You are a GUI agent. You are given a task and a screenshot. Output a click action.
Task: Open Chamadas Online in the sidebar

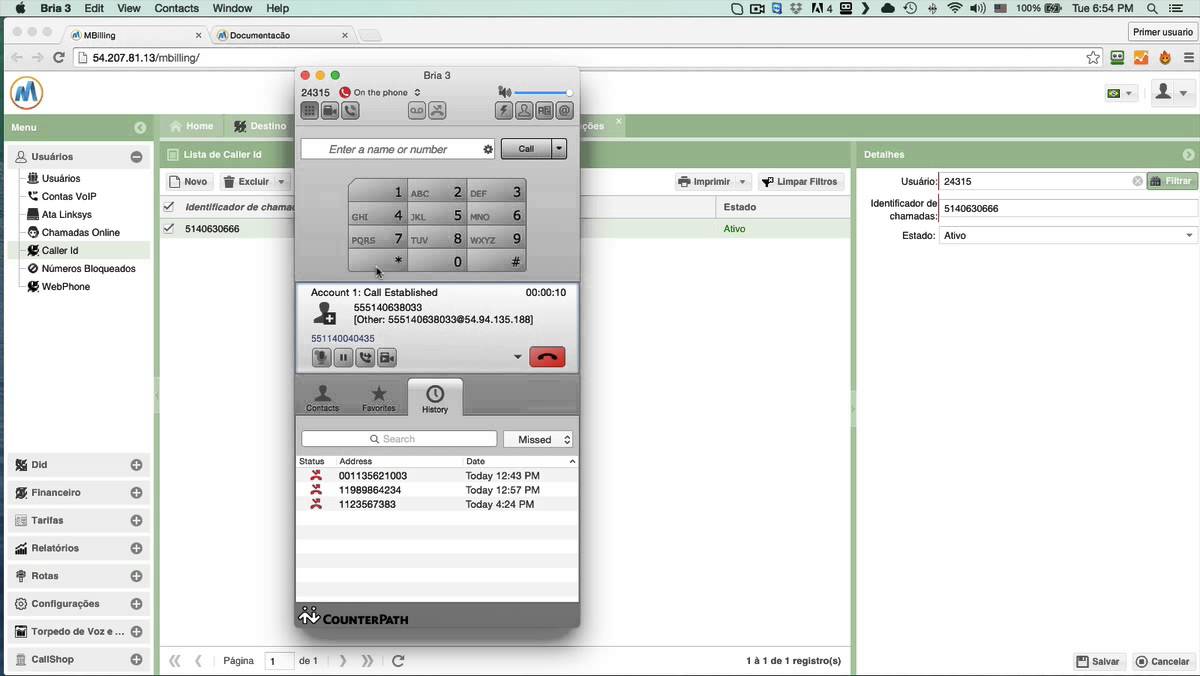pyautogui.click(x=80, y=233)
